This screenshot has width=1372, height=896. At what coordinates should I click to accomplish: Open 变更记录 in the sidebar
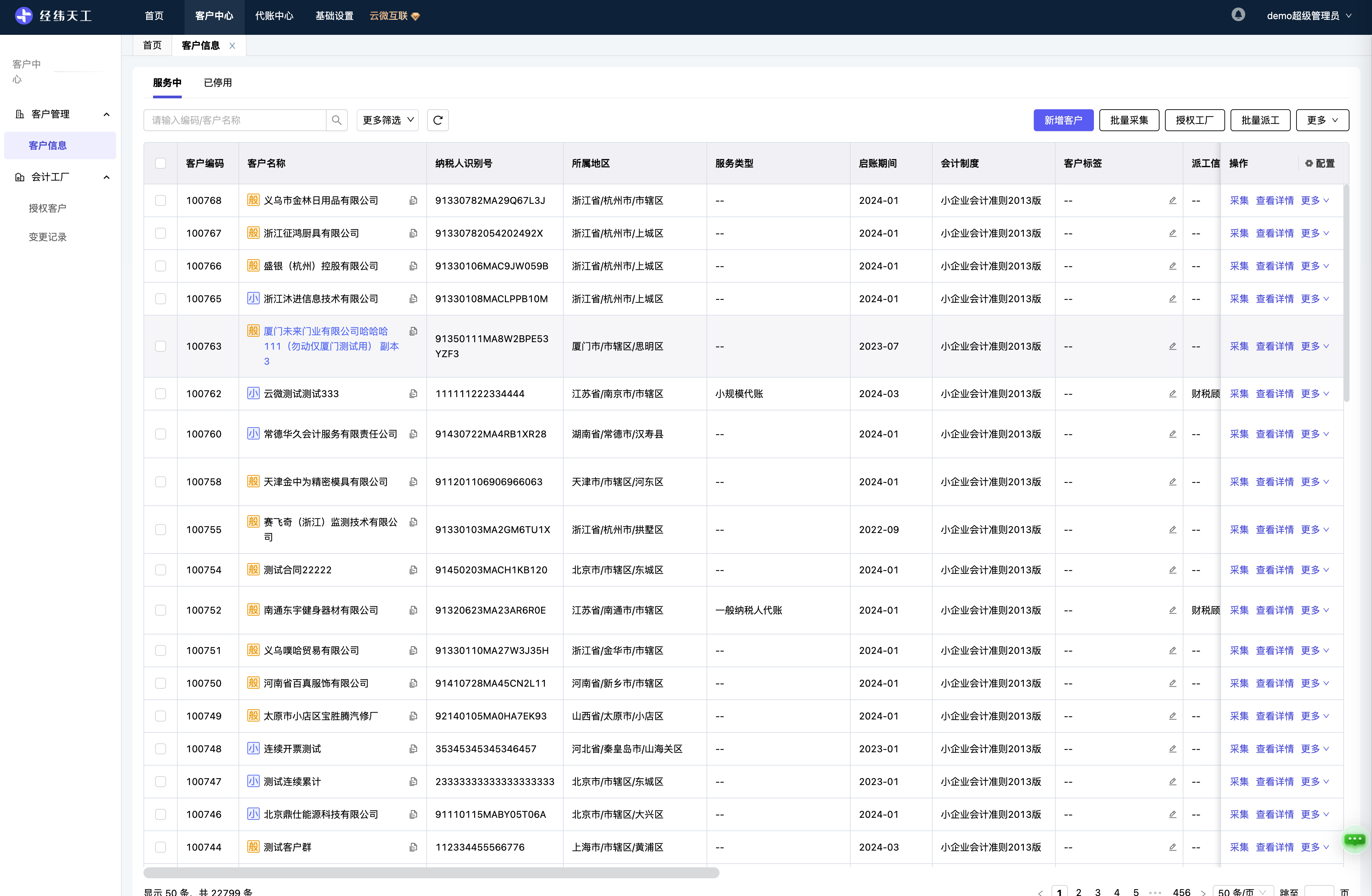click(x=48, y=237)
